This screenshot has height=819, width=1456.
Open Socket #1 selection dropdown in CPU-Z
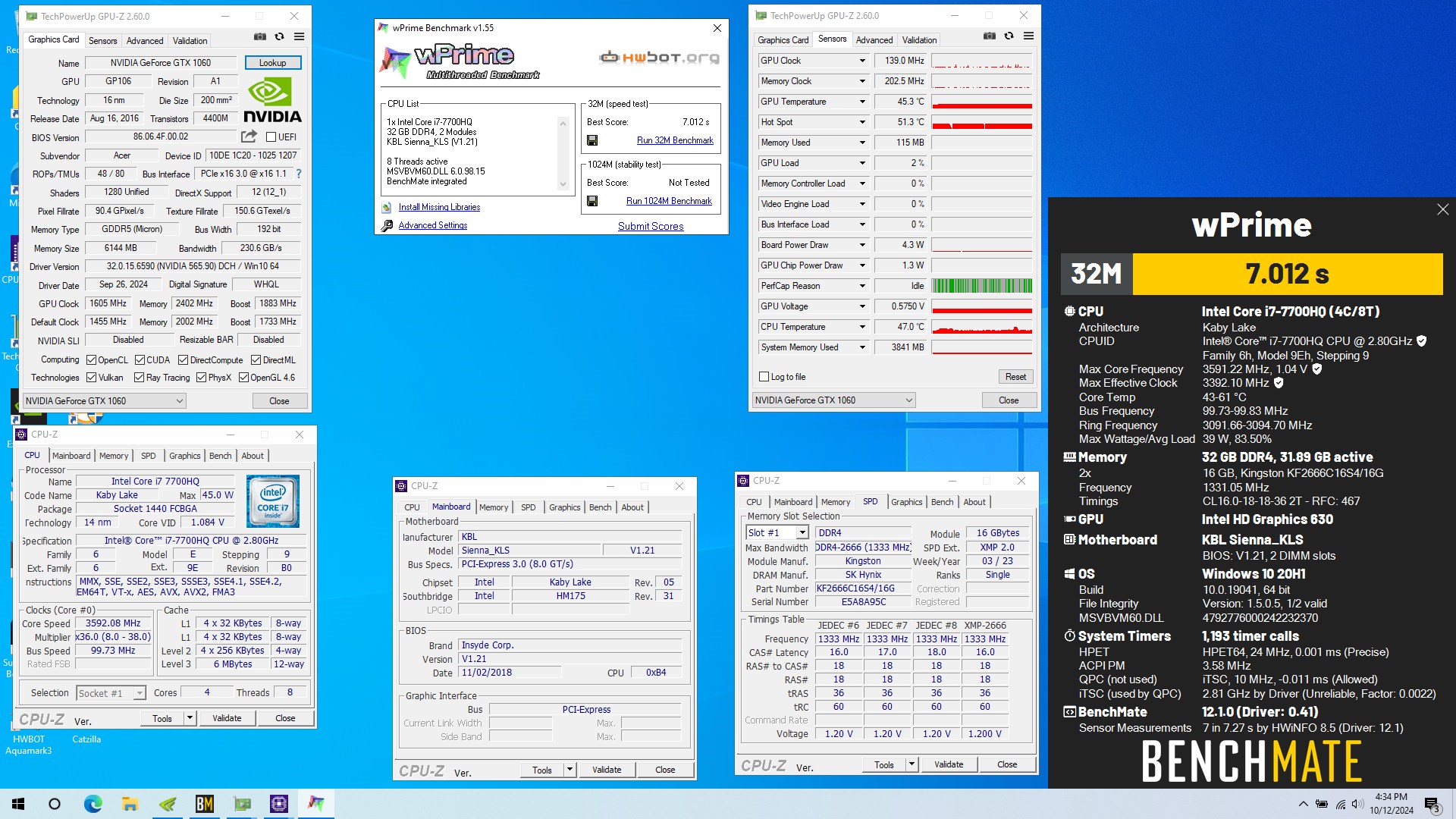(111, 693)
